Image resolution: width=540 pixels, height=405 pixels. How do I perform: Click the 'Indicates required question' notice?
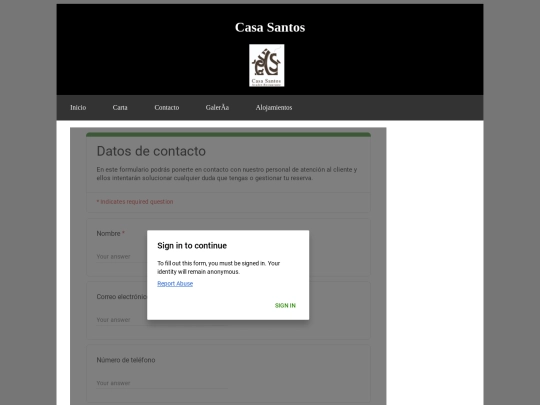(135, 201)
